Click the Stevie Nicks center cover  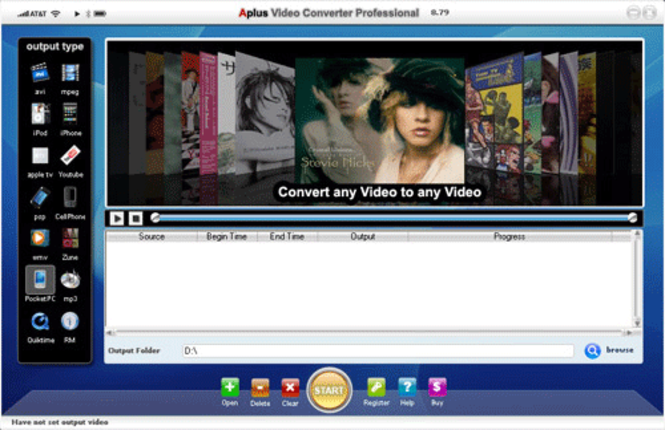(x=380, y=121)
